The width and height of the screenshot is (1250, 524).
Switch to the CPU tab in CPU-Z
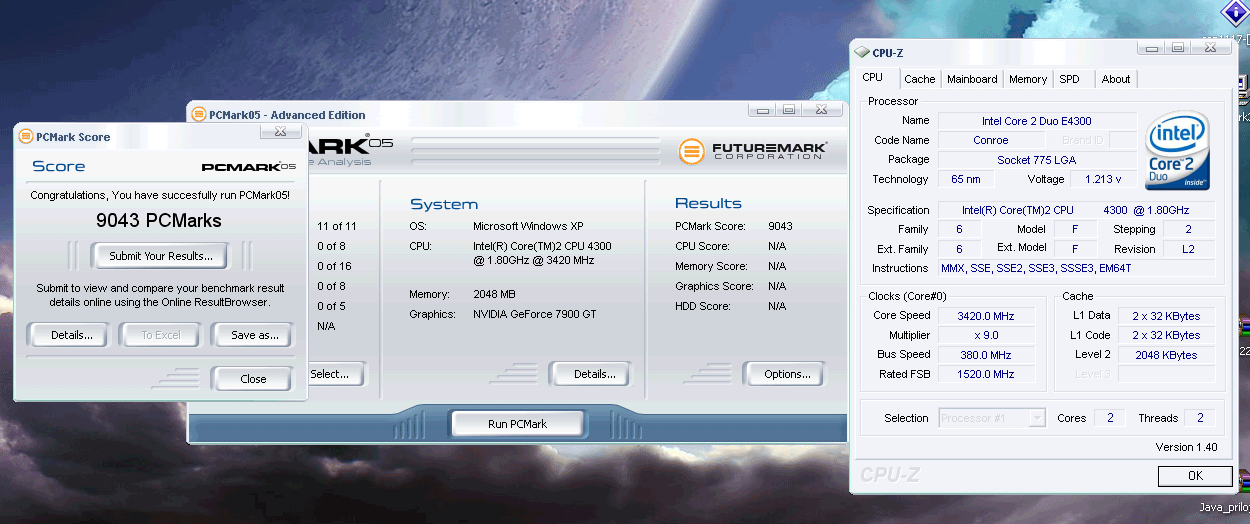coord(873,77)
